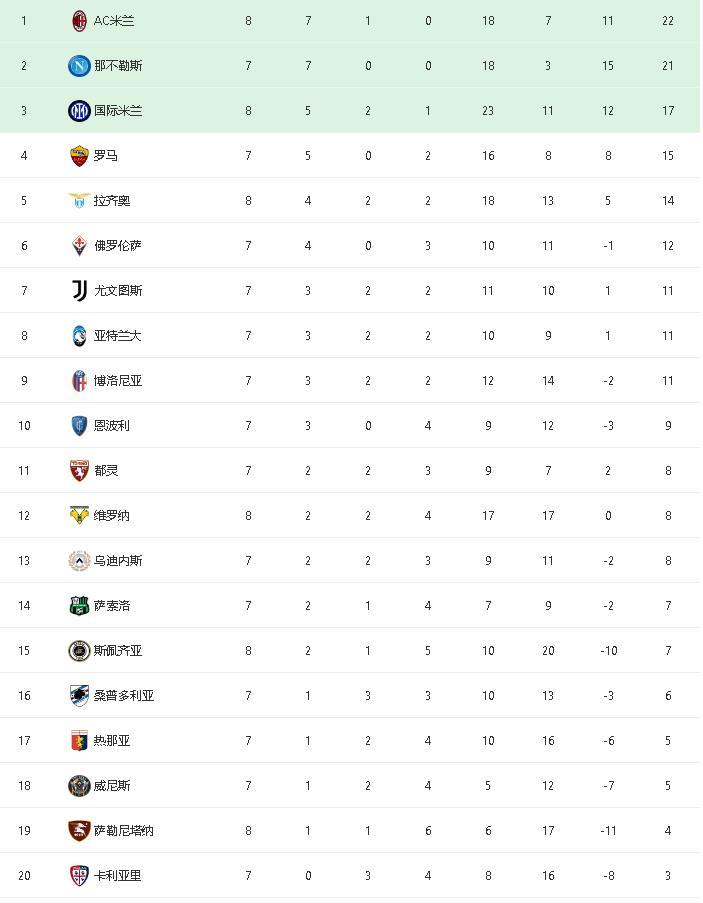This screenshot has height=903, width=703.
Task: Click the Roma club crest
Action: [79, 155]
